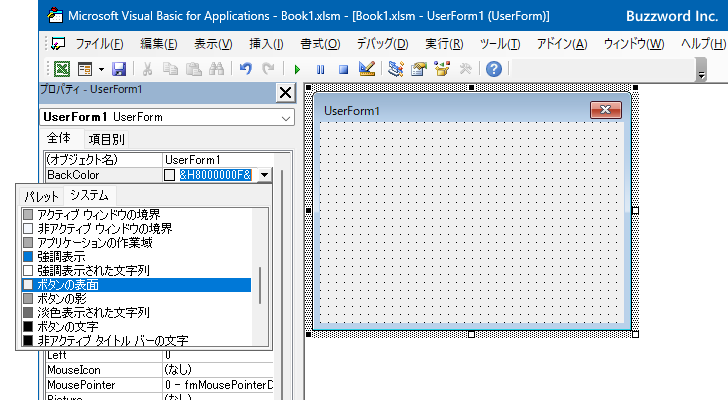Open the ウィンドウ(W) menu

click(x=634, y=44)
